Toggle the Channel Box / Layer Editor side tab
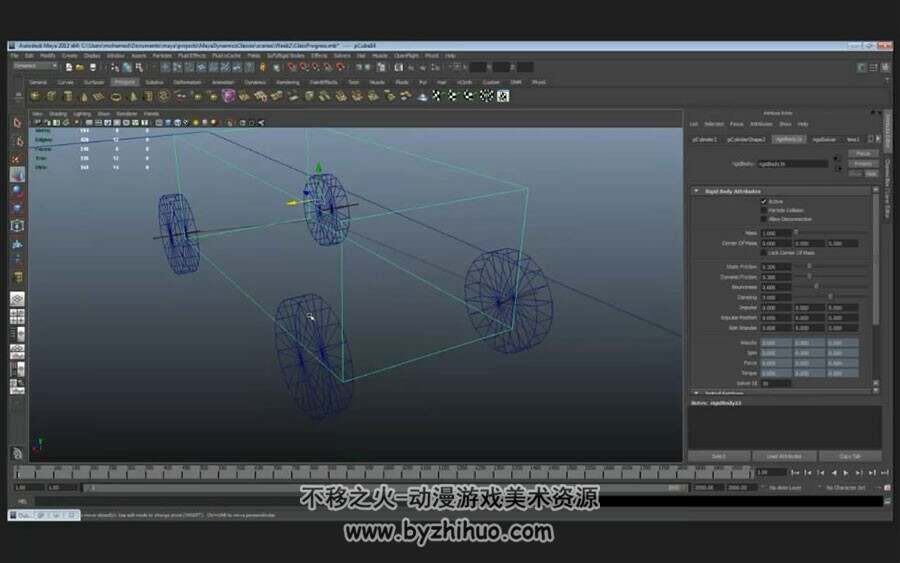 888,187
